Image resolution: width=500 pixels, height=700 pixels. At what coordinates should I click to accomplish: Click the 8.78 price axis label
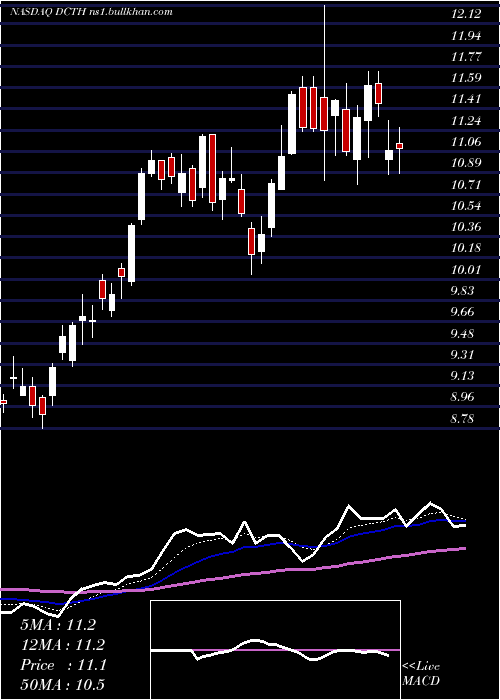pyautogui.click(x=460, y=418)
